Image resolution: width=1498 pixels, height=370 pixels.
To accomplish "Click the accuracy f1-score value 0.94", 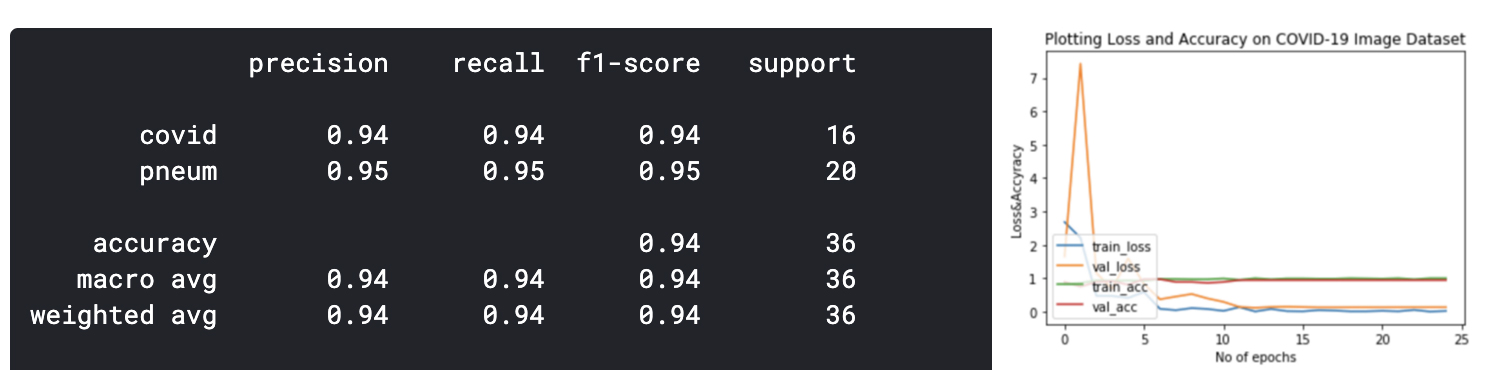I will (x=669, y=243).
